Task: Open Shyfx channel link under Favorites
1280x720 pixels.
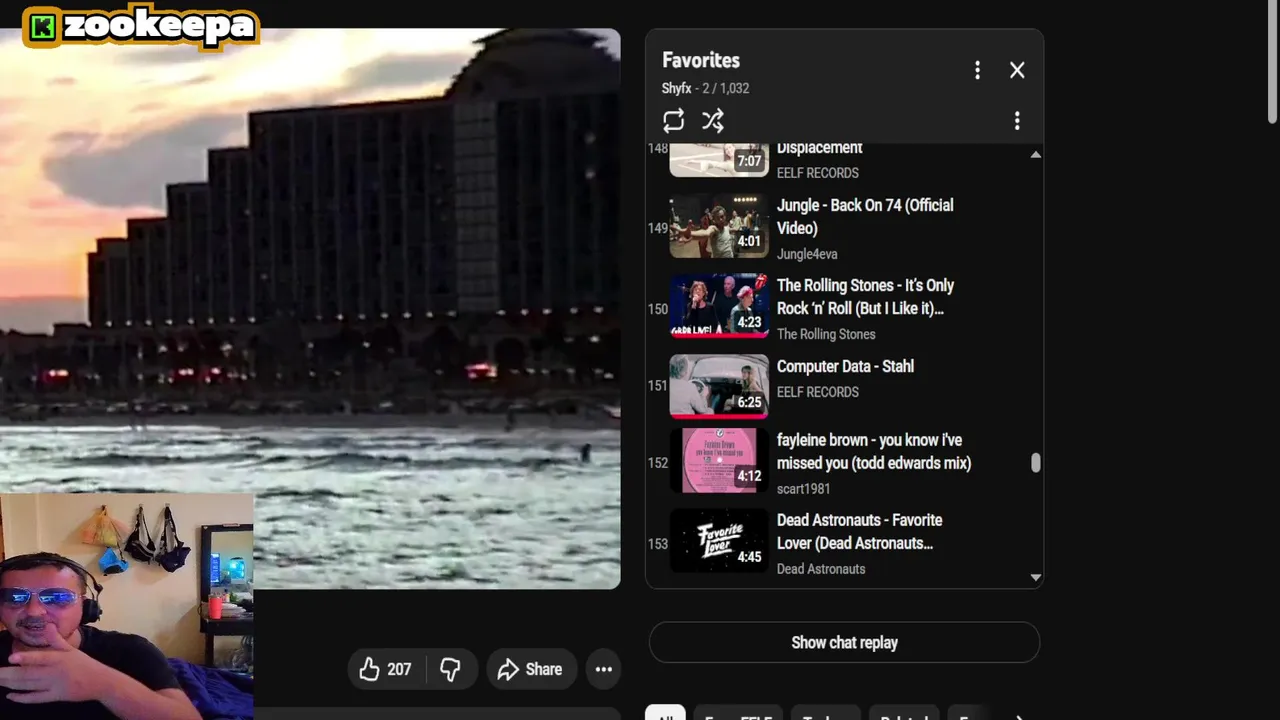Action: 676,88
